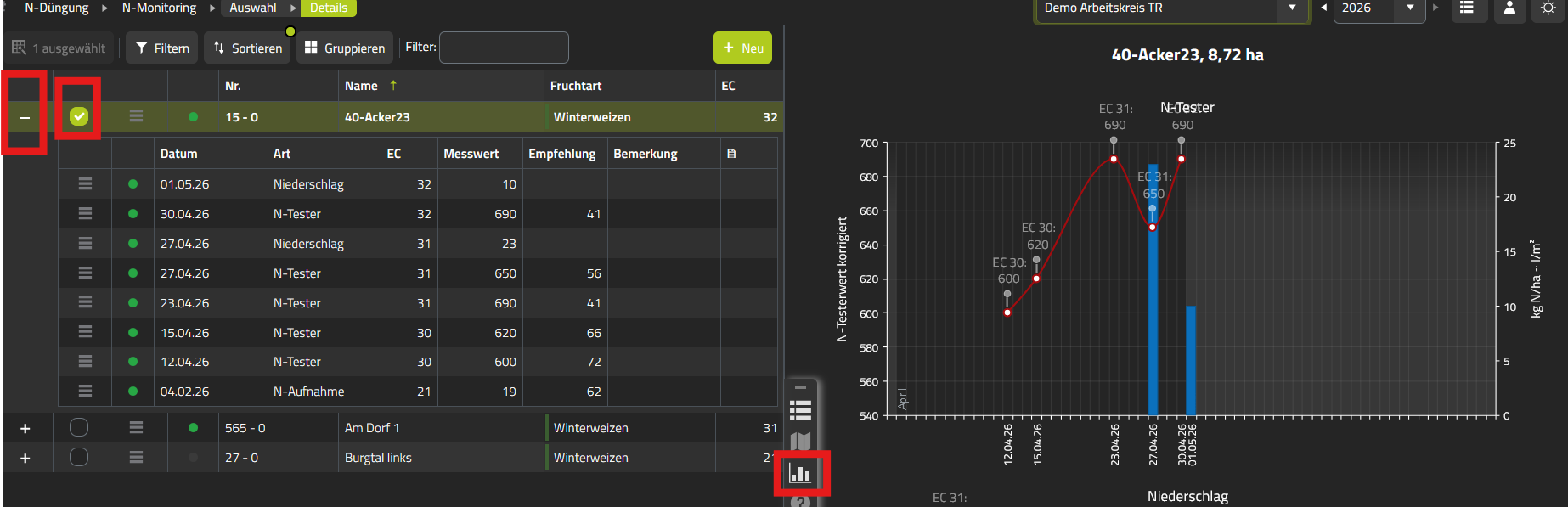Open the bar chart view icon
This screenshot has height=507, width=1568.
800,473
